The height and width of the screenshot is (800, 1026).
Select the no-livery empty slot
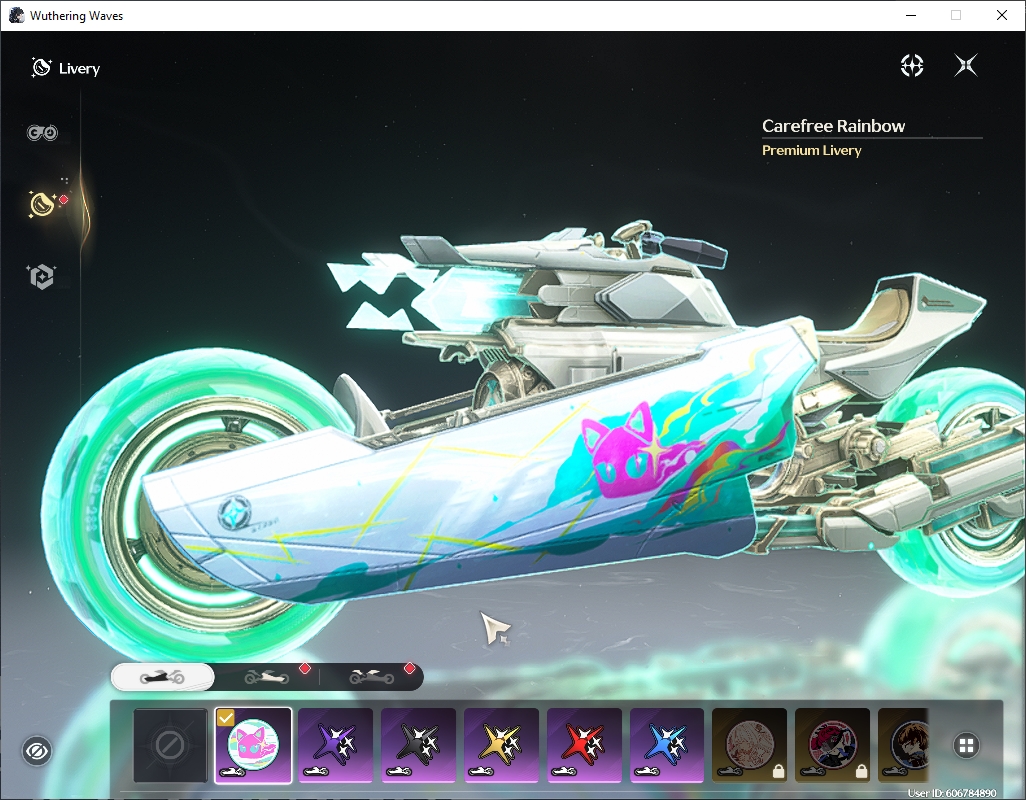tap(170, 745)
